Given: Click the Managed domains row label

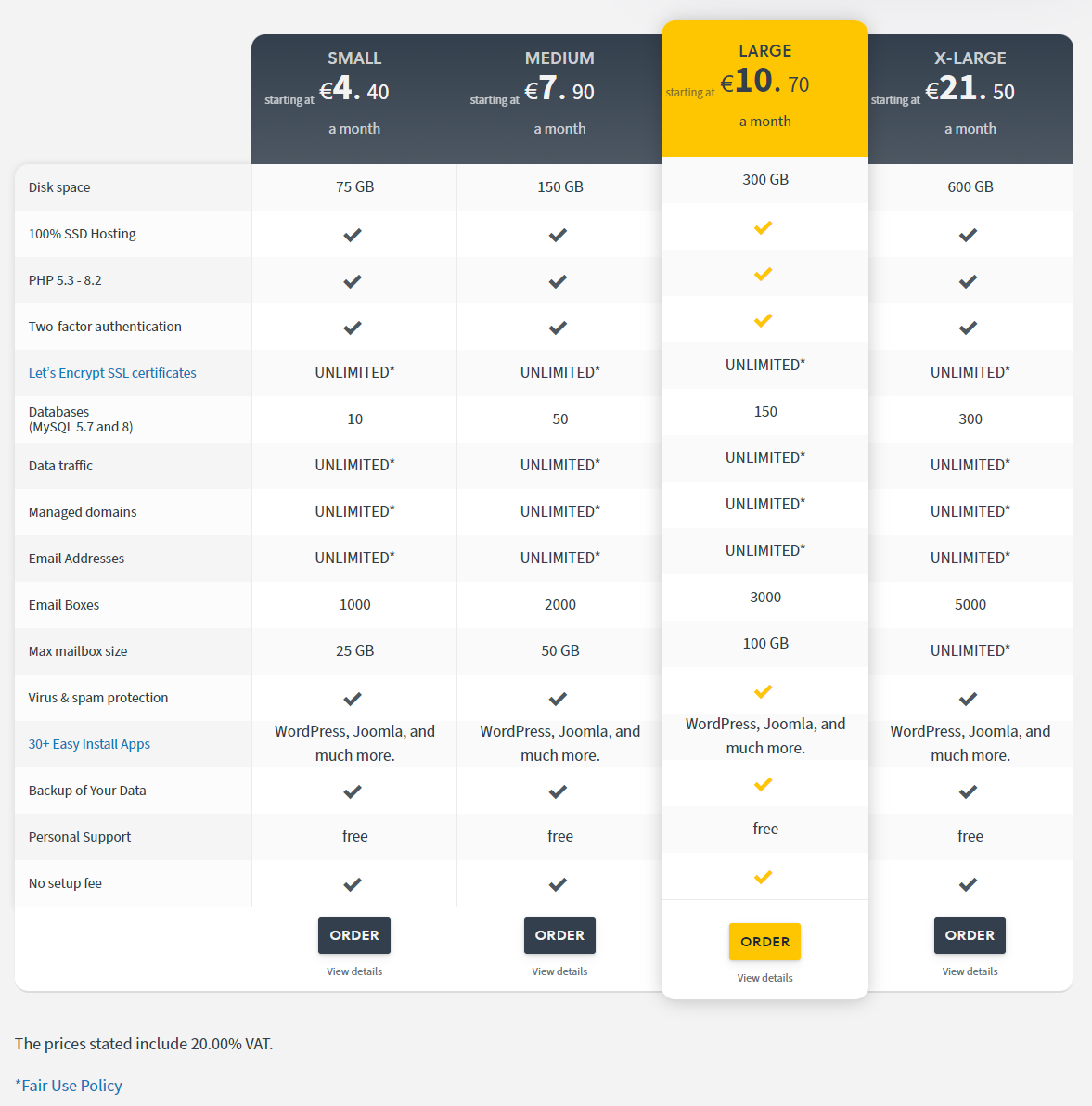Looking at the screenshot, I should (83, 512).
